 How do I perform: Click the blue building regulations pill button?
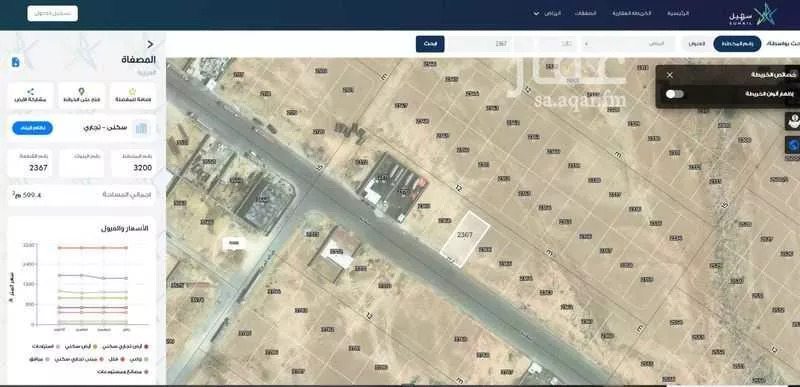[x=33, y=128]
